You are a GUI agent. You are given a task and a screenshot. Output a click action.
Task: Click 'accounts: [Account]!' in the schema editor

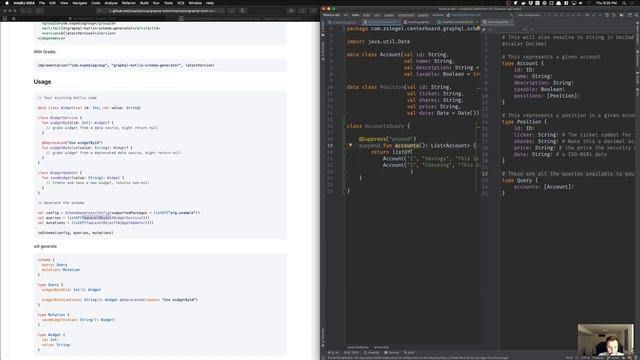click(x=544, y=187)
